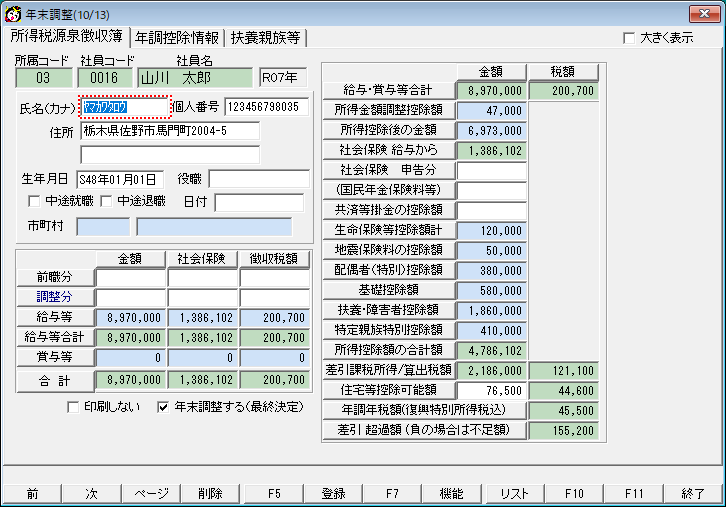Click the 生年月日 date field
726x507 pixels.
119,180
